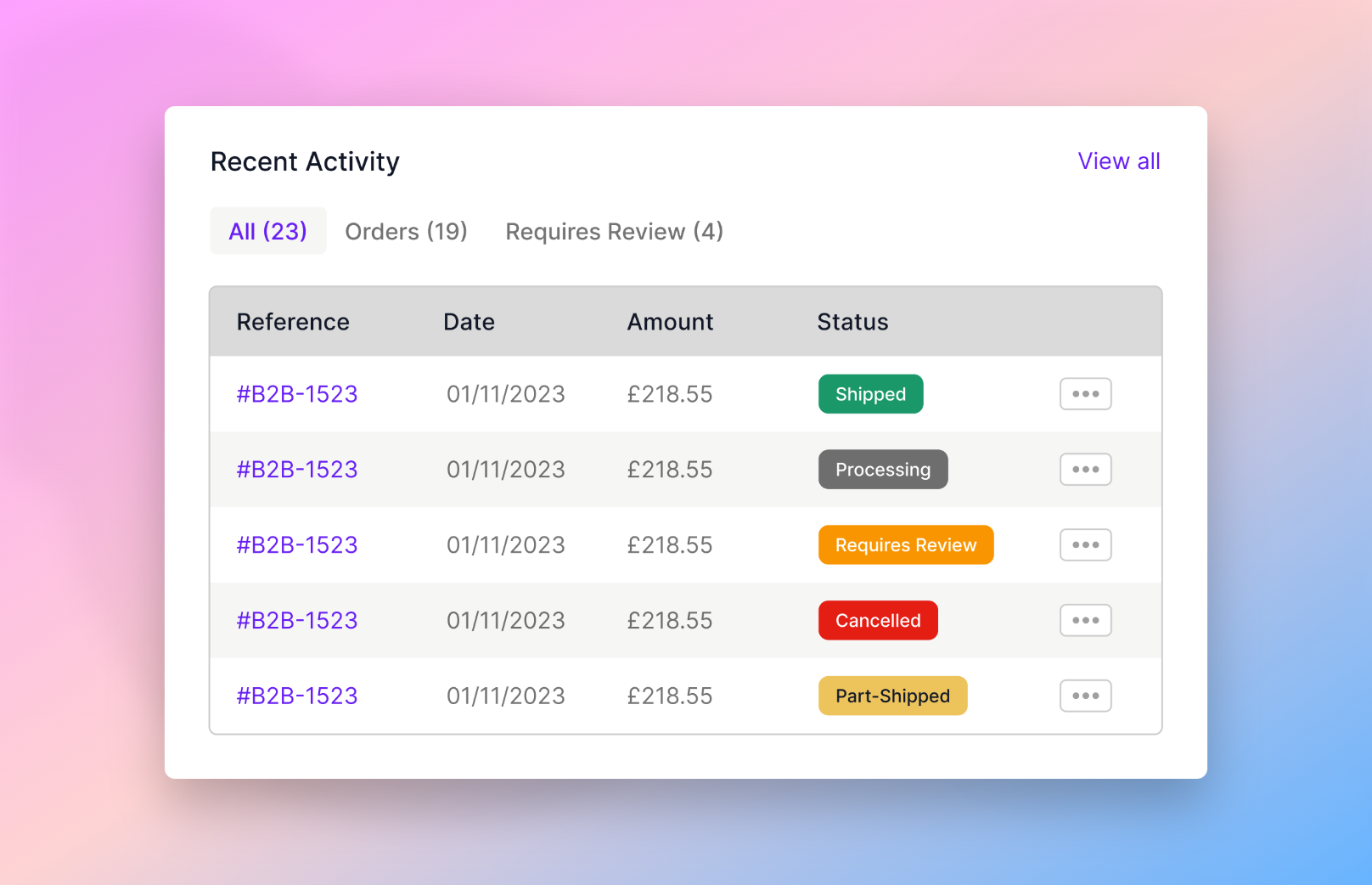Open the actions menu on the Shipped row
This screenshot has height=885, width=1372.
1085,393
